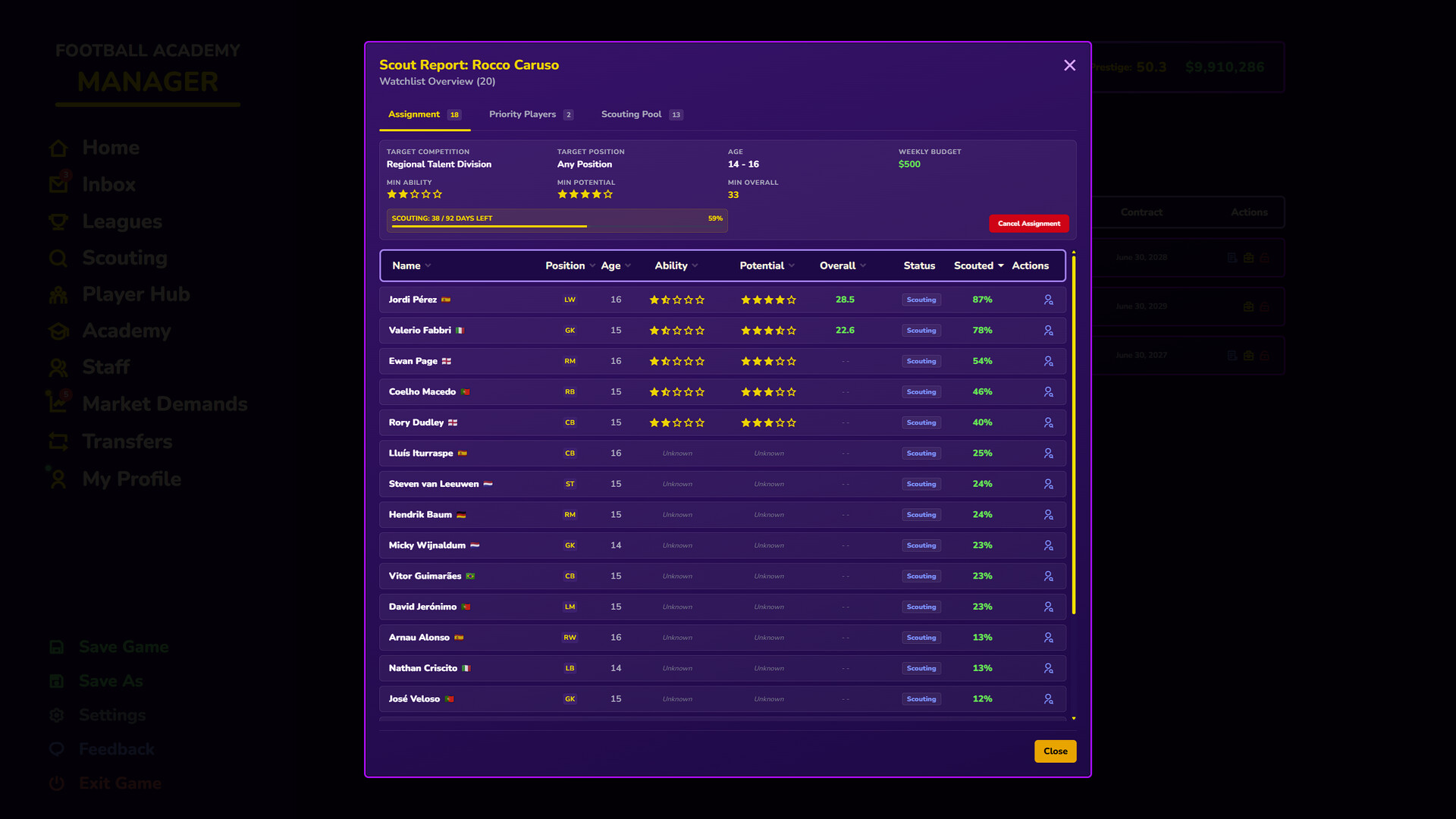Click the scouting days-left progress bar
1456x819 pixels.
(x=557, y=220)
